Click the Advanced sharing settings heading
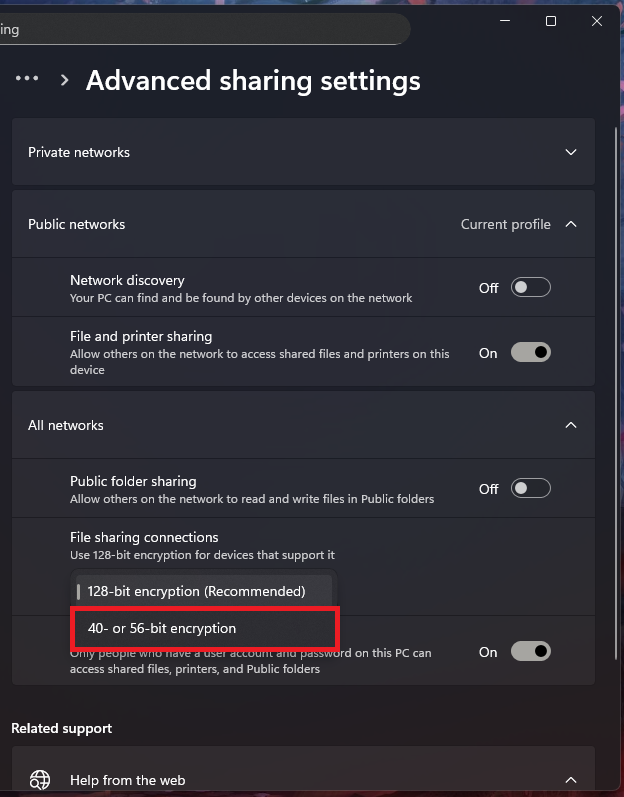 (253, 80)
